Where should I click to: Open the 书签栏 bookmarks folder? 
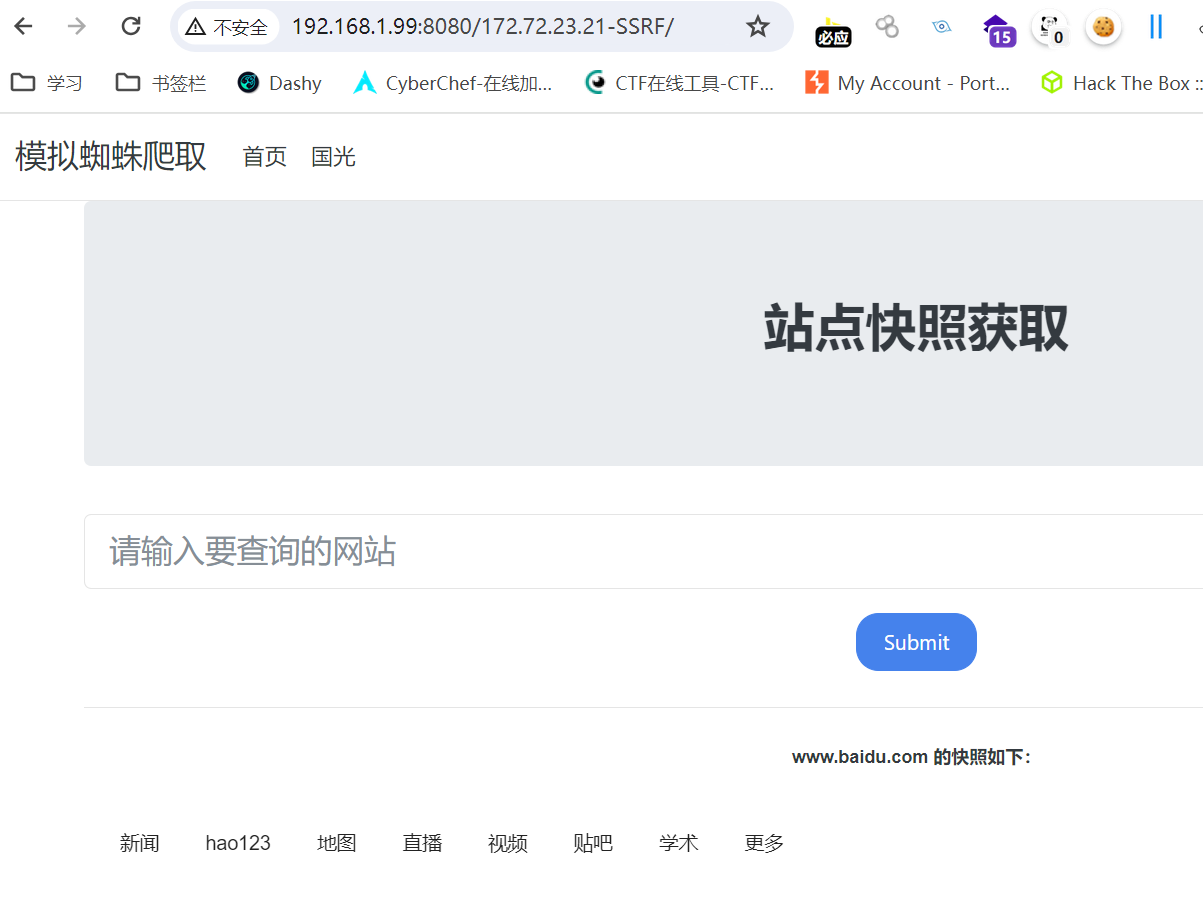[161, 83]
